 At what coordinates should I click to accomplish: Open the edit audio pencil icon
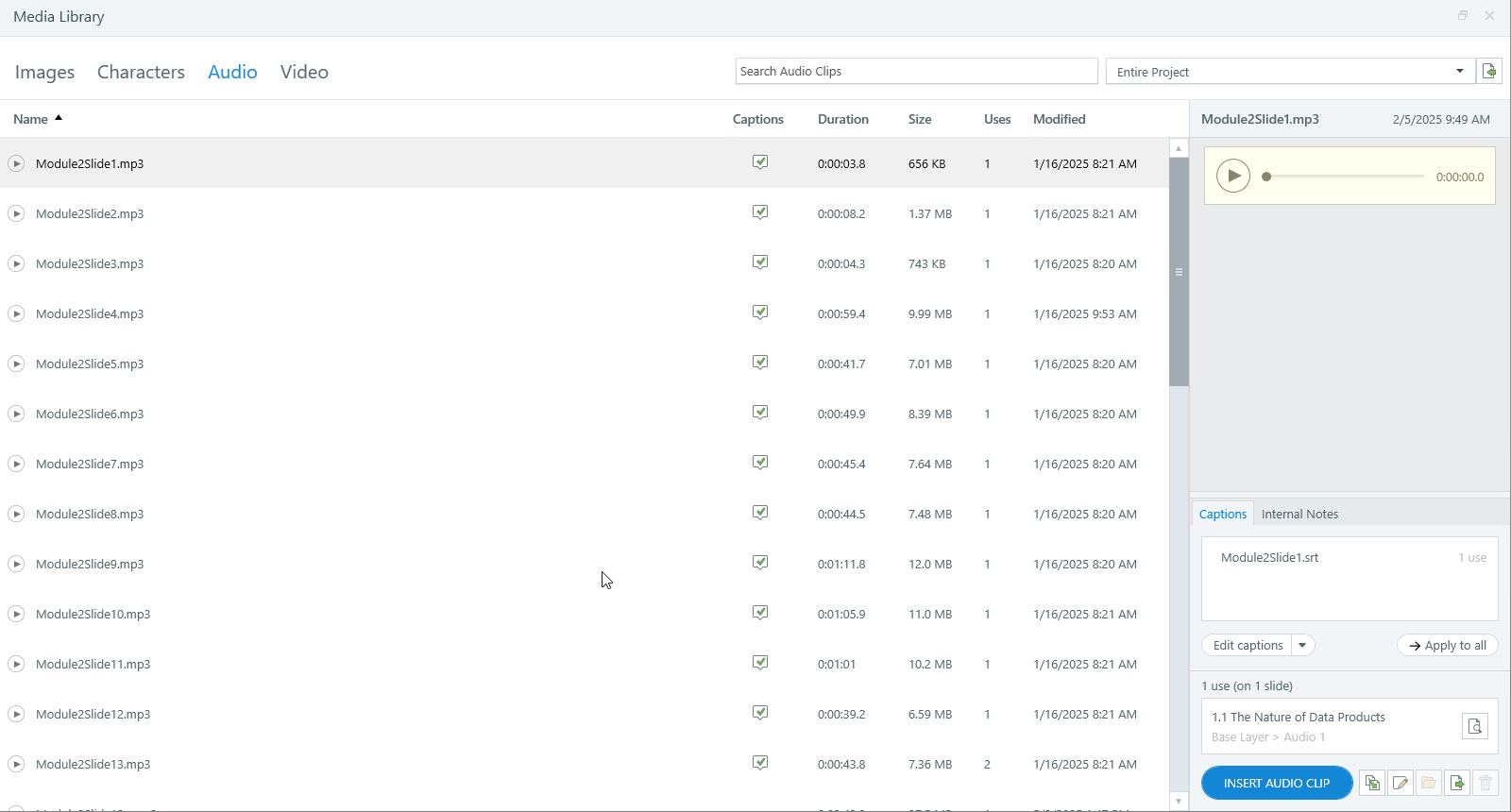[1401, 783]
